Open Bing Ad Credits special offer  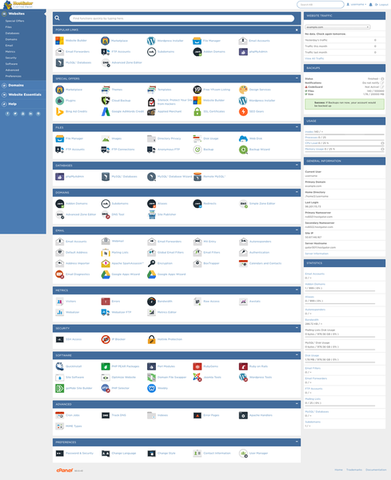76,111
